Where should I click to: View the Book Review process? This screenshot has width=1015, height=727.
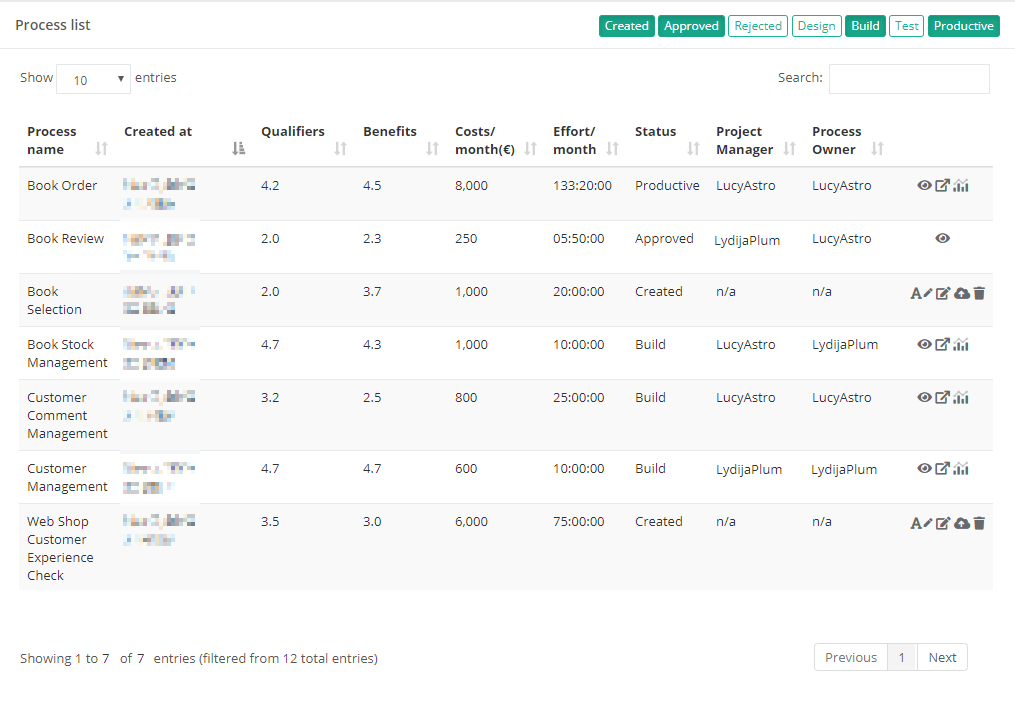point(941,238)
